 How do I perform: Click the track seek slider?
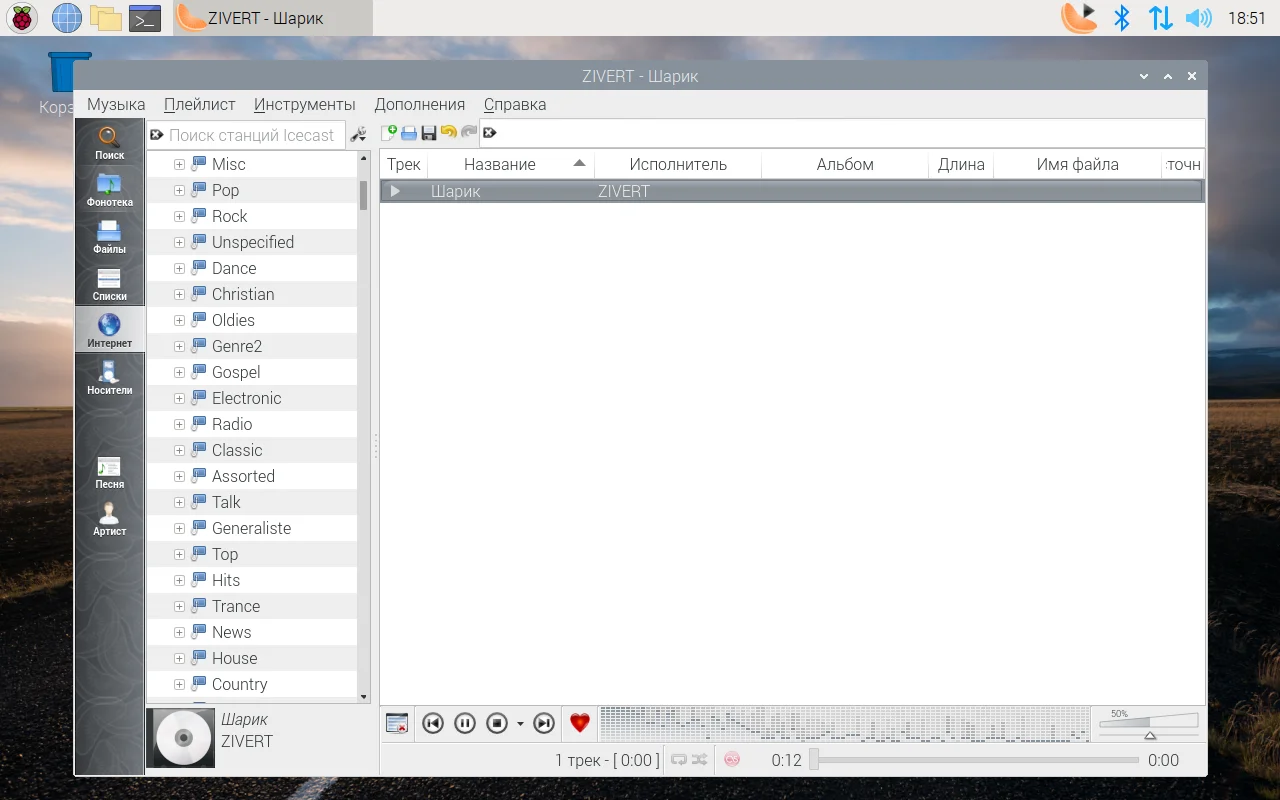(x=976, y=760)
